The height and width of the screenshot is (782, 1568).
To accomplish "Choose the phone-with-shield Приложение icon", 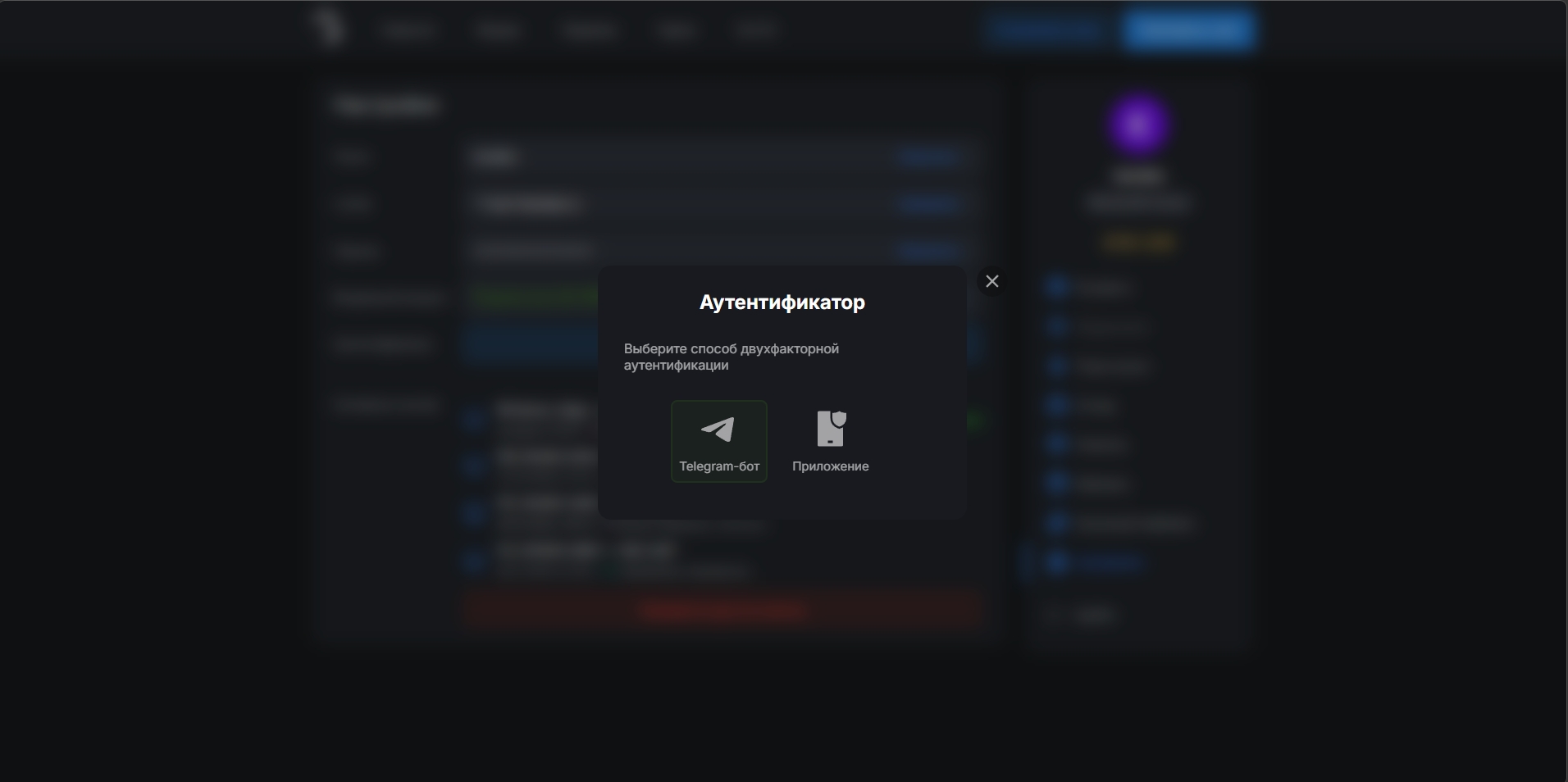I will click(830, 429).
